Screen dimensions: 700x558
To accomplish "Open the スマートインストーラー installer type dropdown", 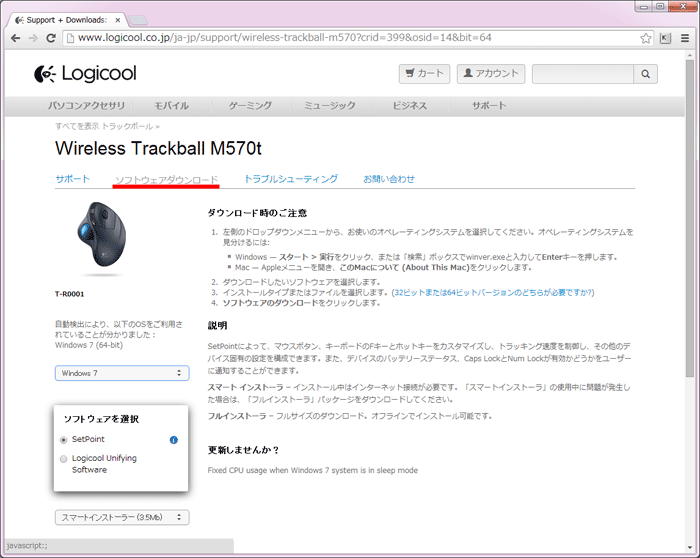I will 122,517.
